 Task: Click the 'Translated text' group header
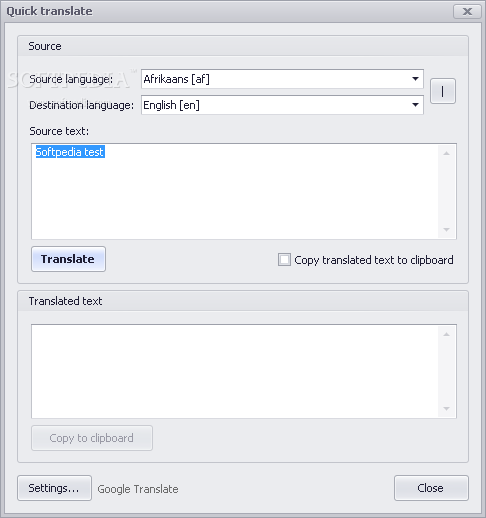pos(65,301)
